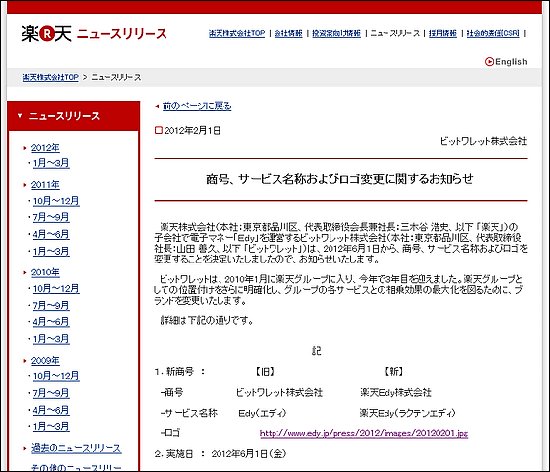Open 1月〜3月 under 2010年
Viewport: 550px width, 472px height.
click(51, 339)
